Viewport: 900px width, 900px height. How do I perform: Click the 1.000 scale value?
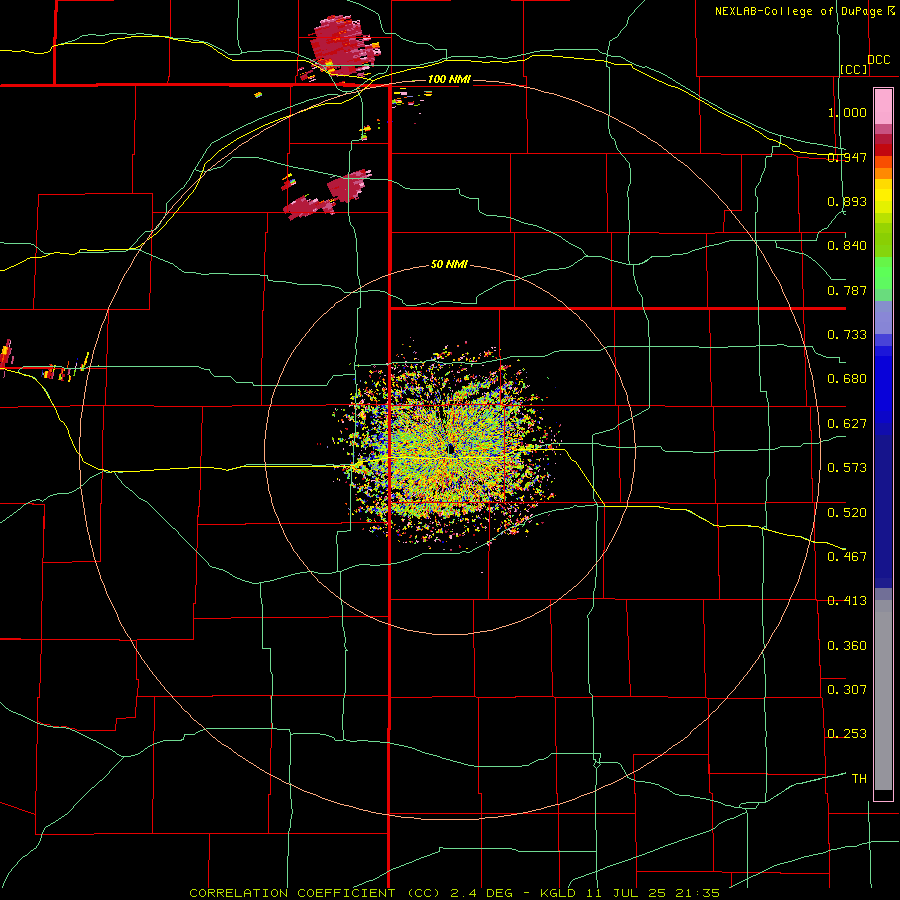pyautogui.click(x=847, y=112)
